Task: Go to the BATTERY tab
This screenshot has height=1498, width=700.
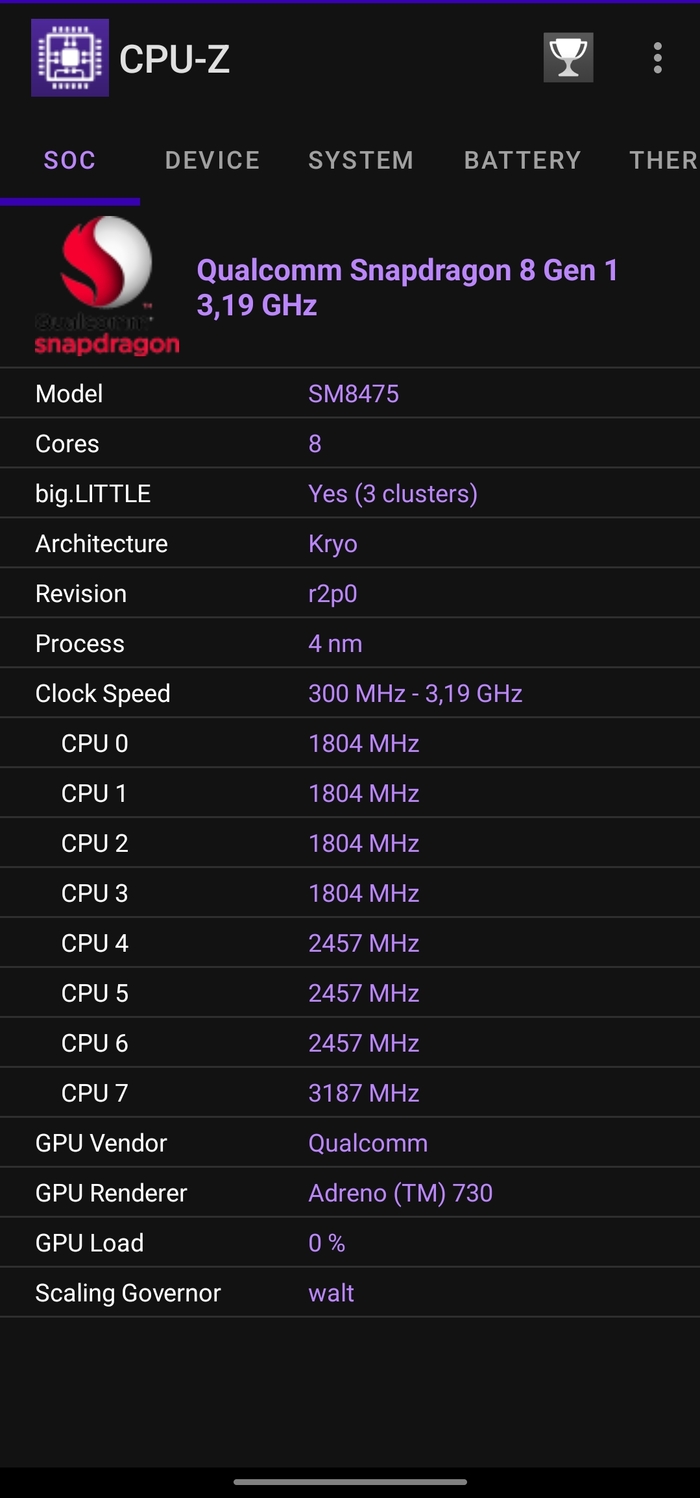Action: click(x=522, y=160)
